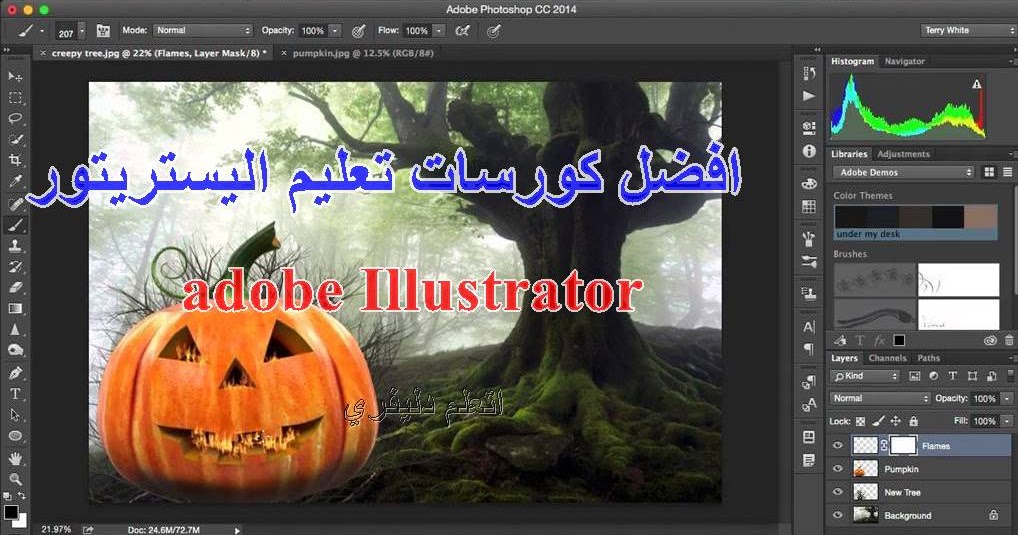Select the Quick Selection tool
Viewport: 1018px width, 535px height.
[x=15, y=140]
